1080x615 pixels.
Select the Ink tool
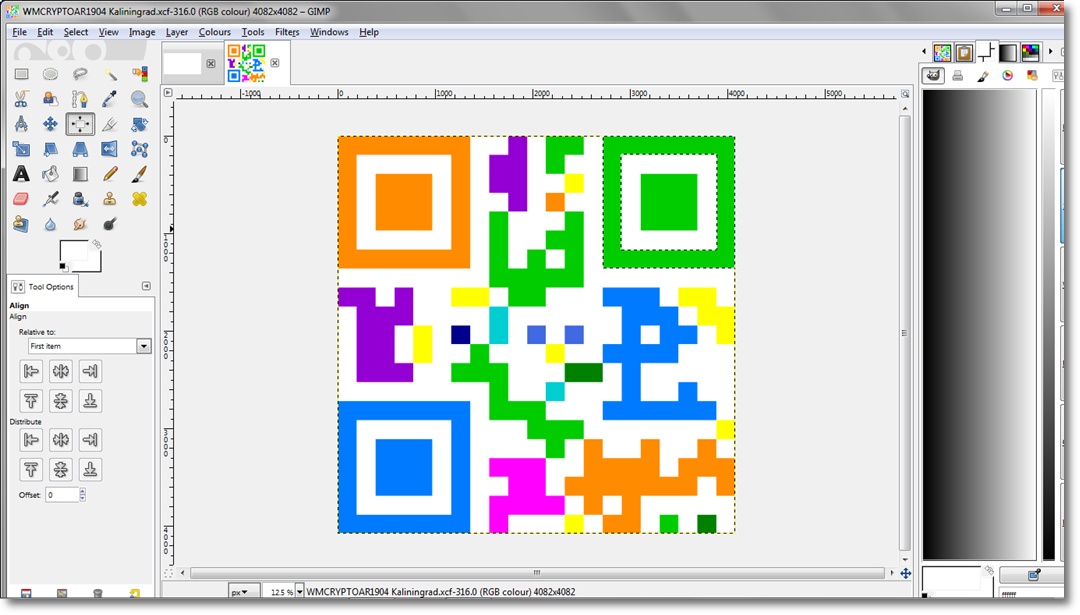(80, 199)
